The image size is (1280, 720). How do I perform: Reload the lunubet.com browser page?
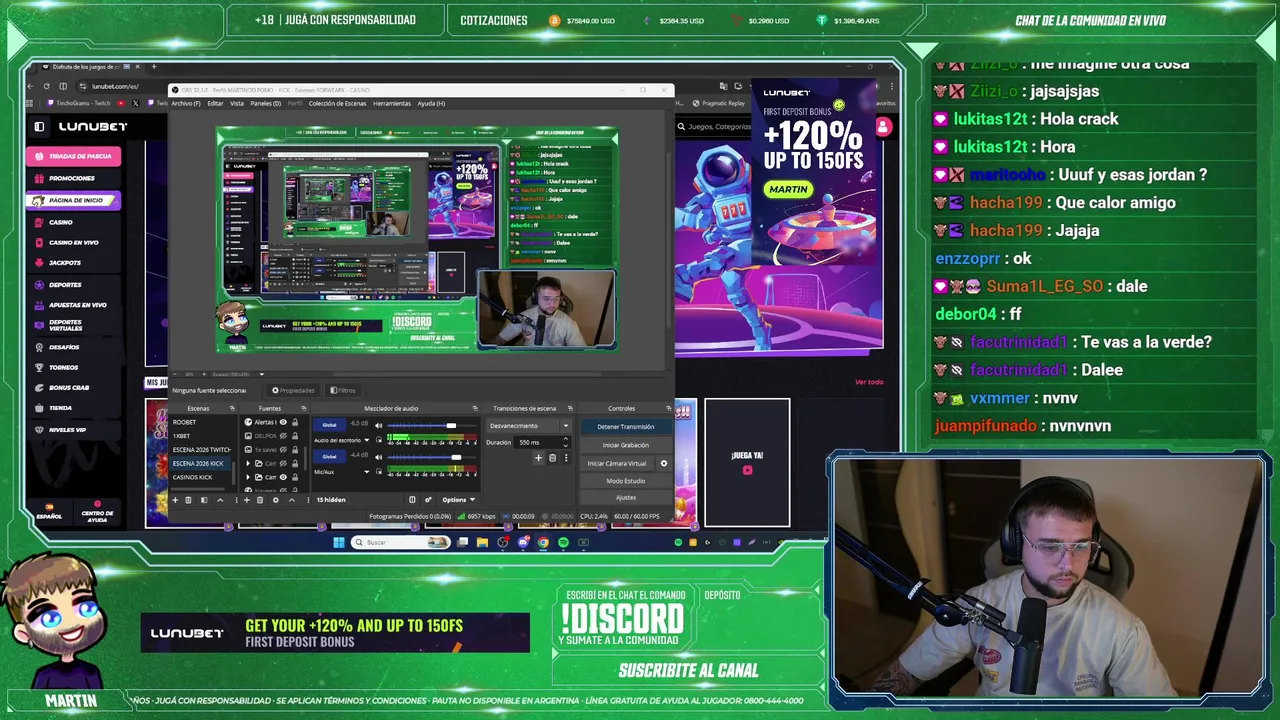click(47, 86)
